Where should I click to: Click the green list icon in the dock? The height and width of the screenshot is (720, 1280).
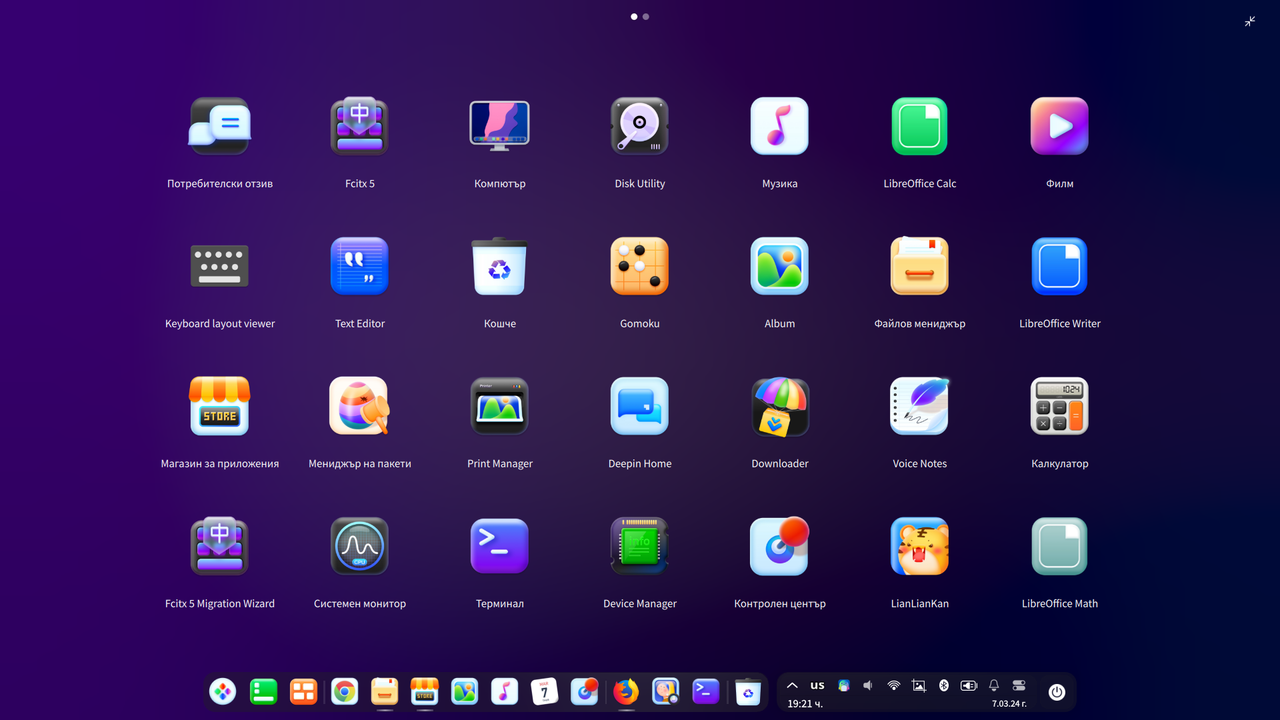263,691
